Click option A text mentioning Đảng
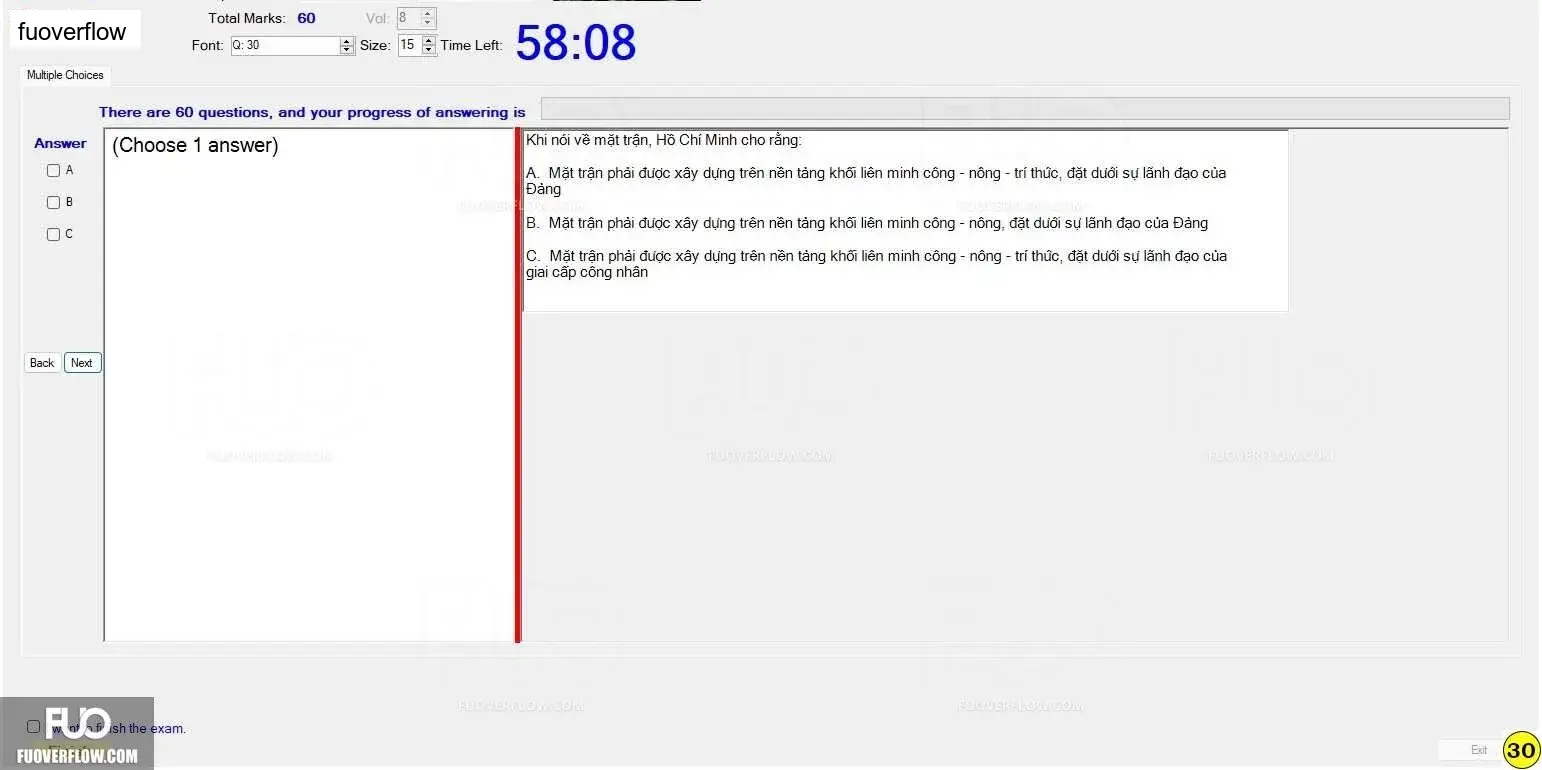 click(876, 181)
